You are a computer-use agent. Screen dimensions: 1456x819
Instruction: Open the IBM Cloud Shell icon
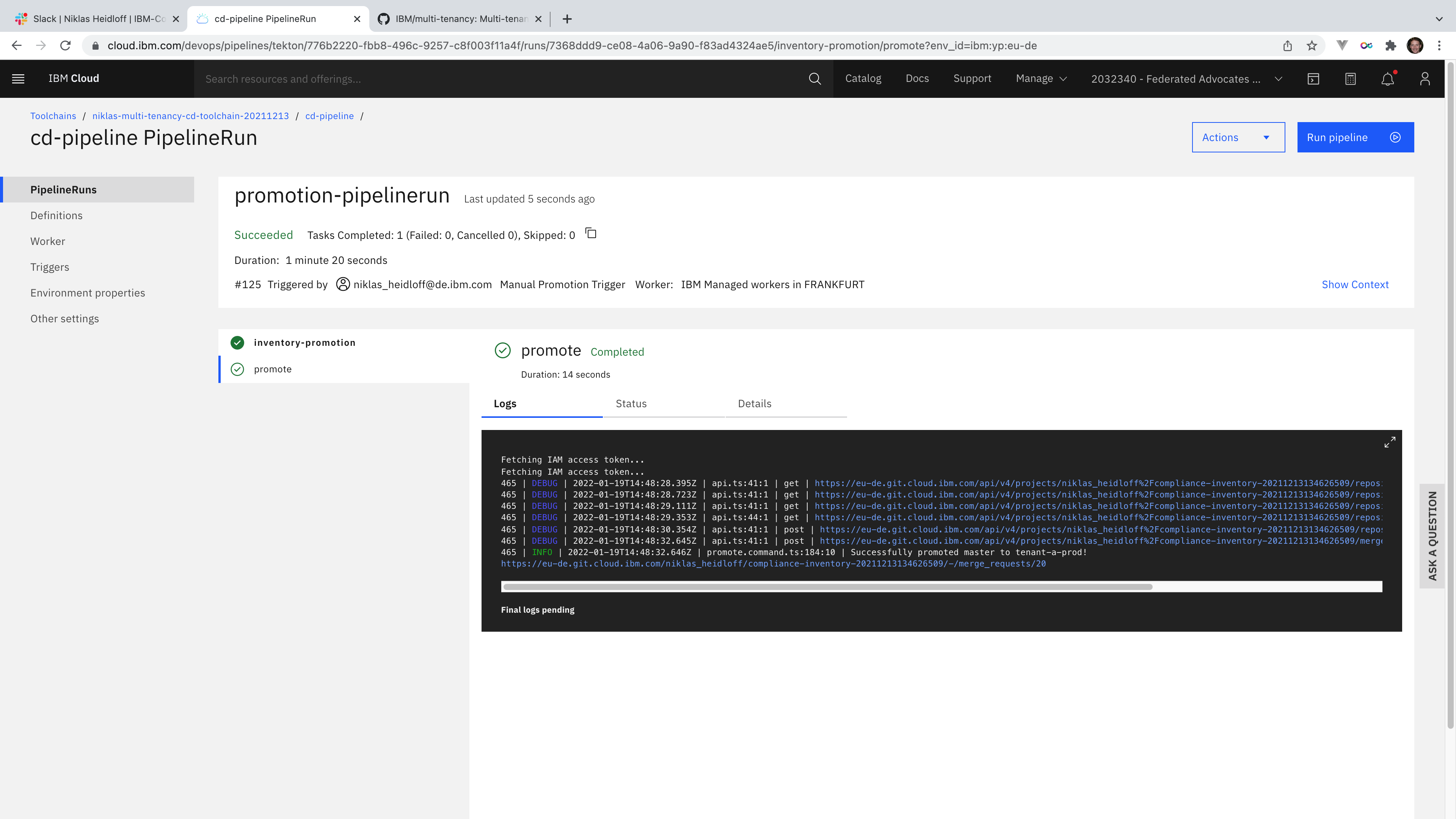1313,78
